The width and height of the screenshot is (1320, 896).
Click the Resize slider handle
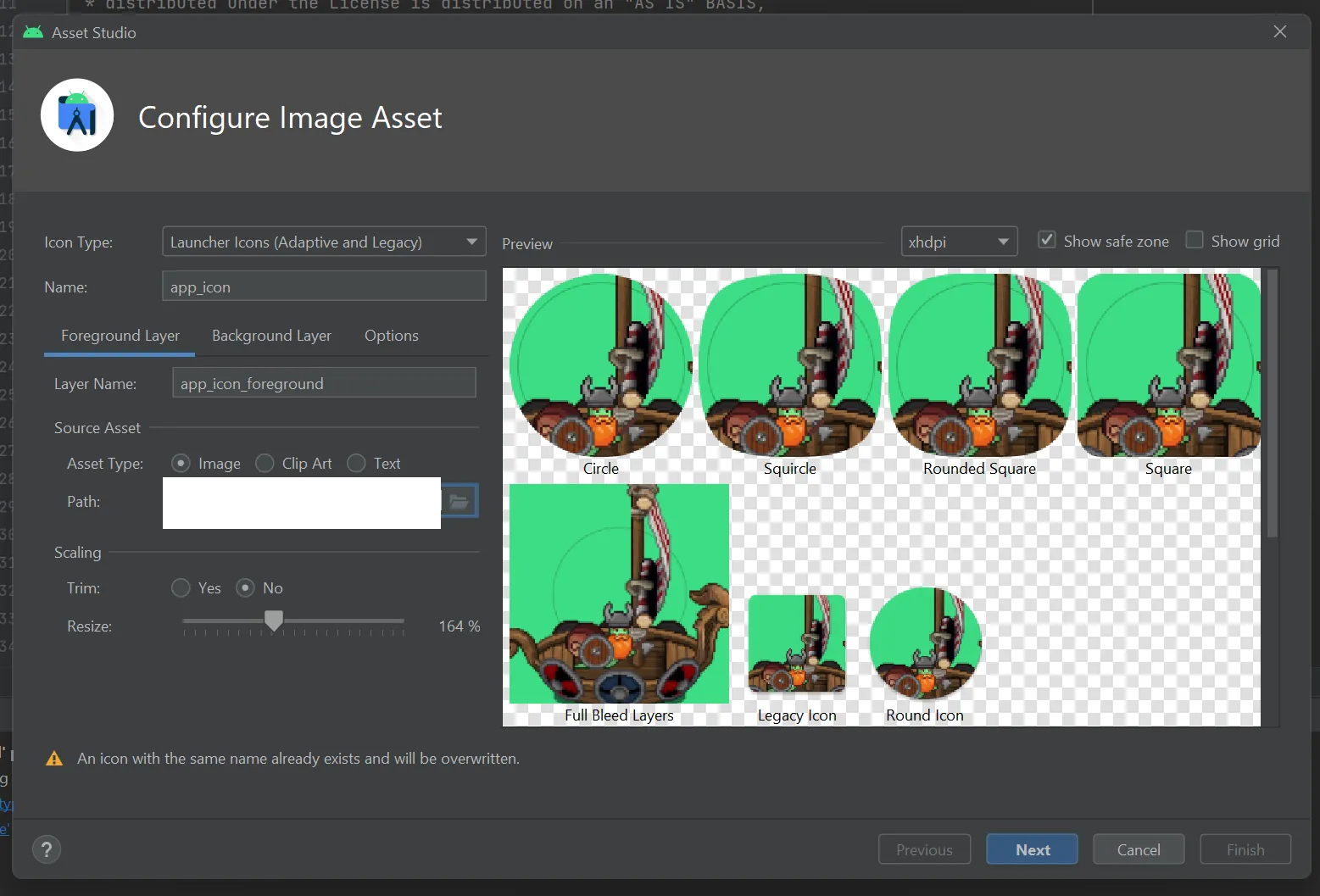coord(273,621)
